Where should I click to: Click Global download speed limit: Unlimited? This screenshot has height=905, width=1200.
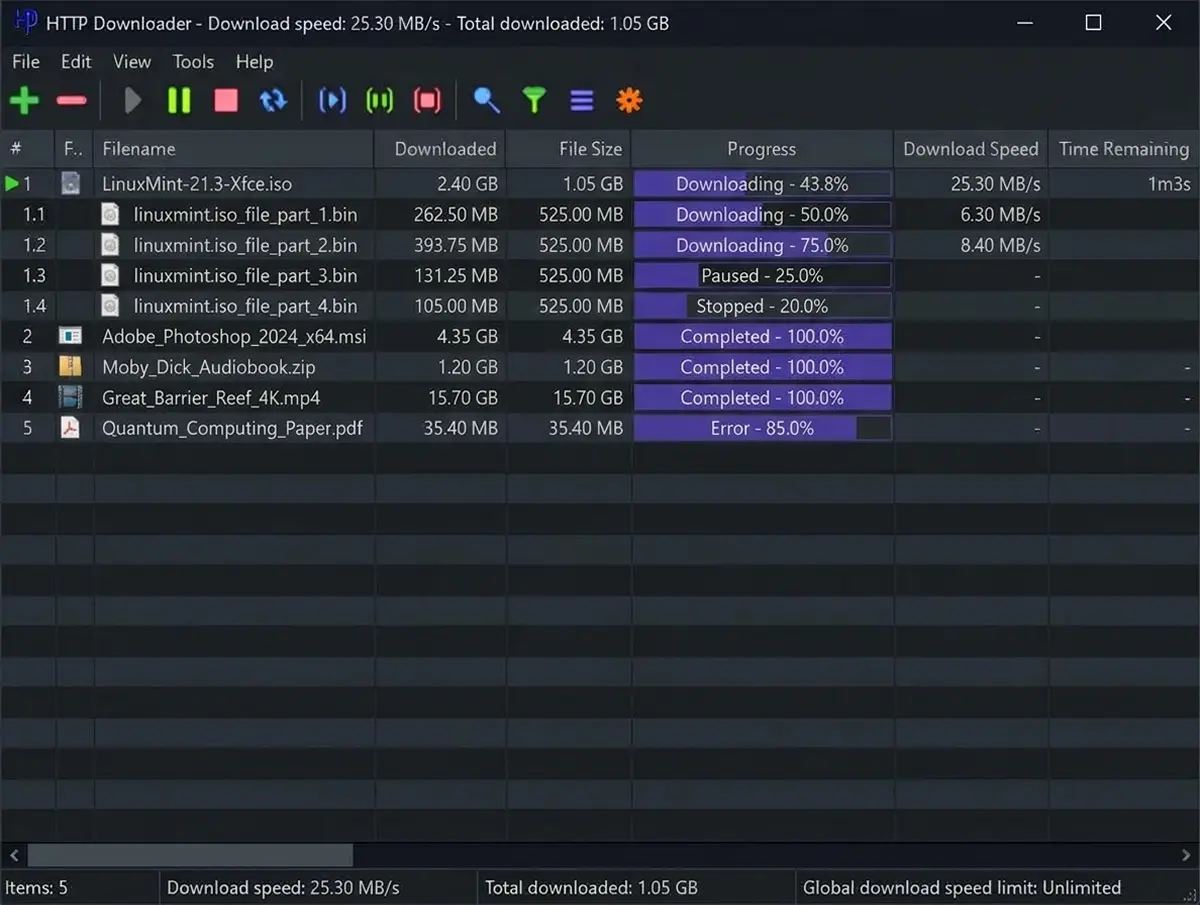click(962, 887)
